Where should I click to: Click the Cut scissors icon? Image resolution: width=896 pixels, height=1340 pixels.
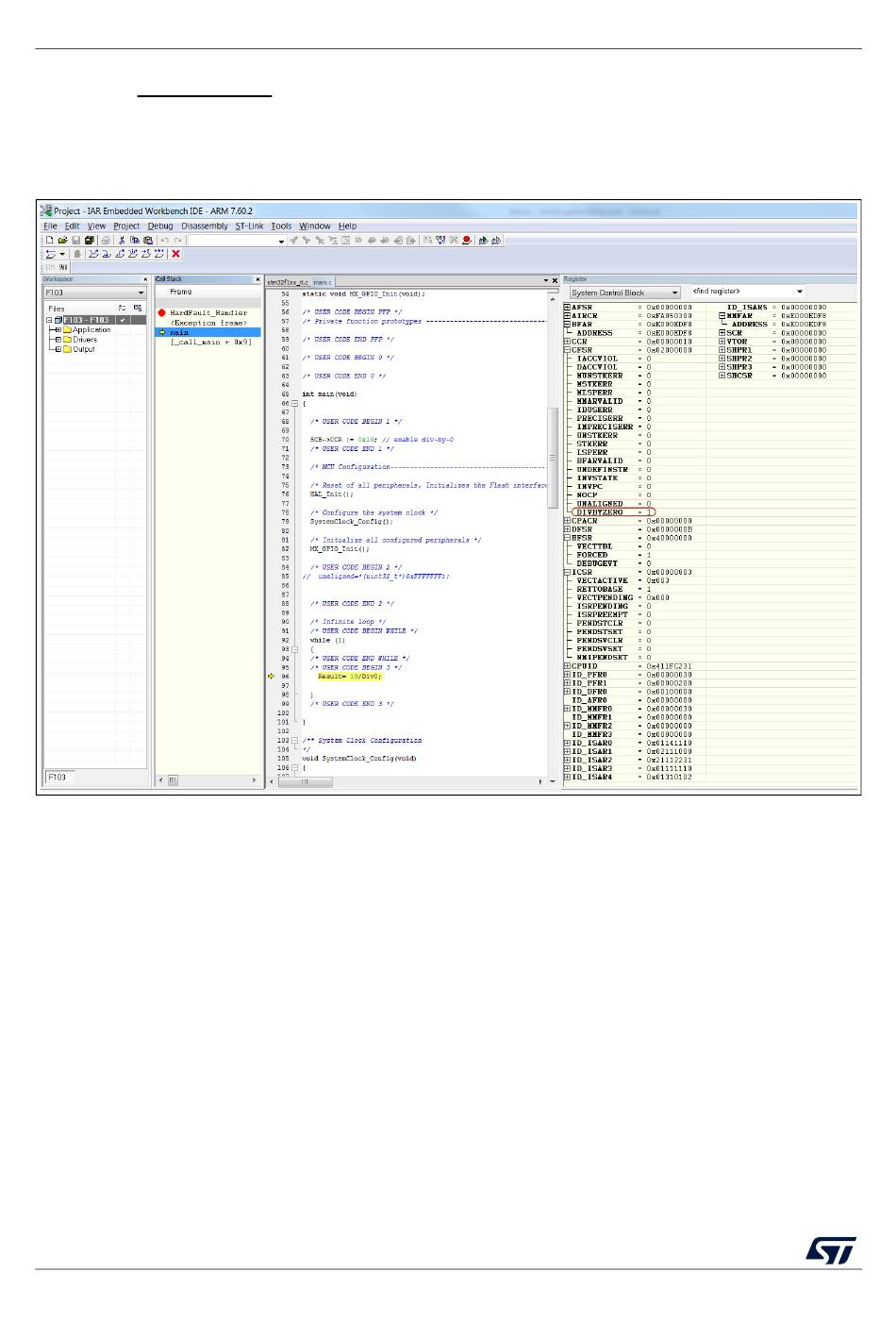122,241
